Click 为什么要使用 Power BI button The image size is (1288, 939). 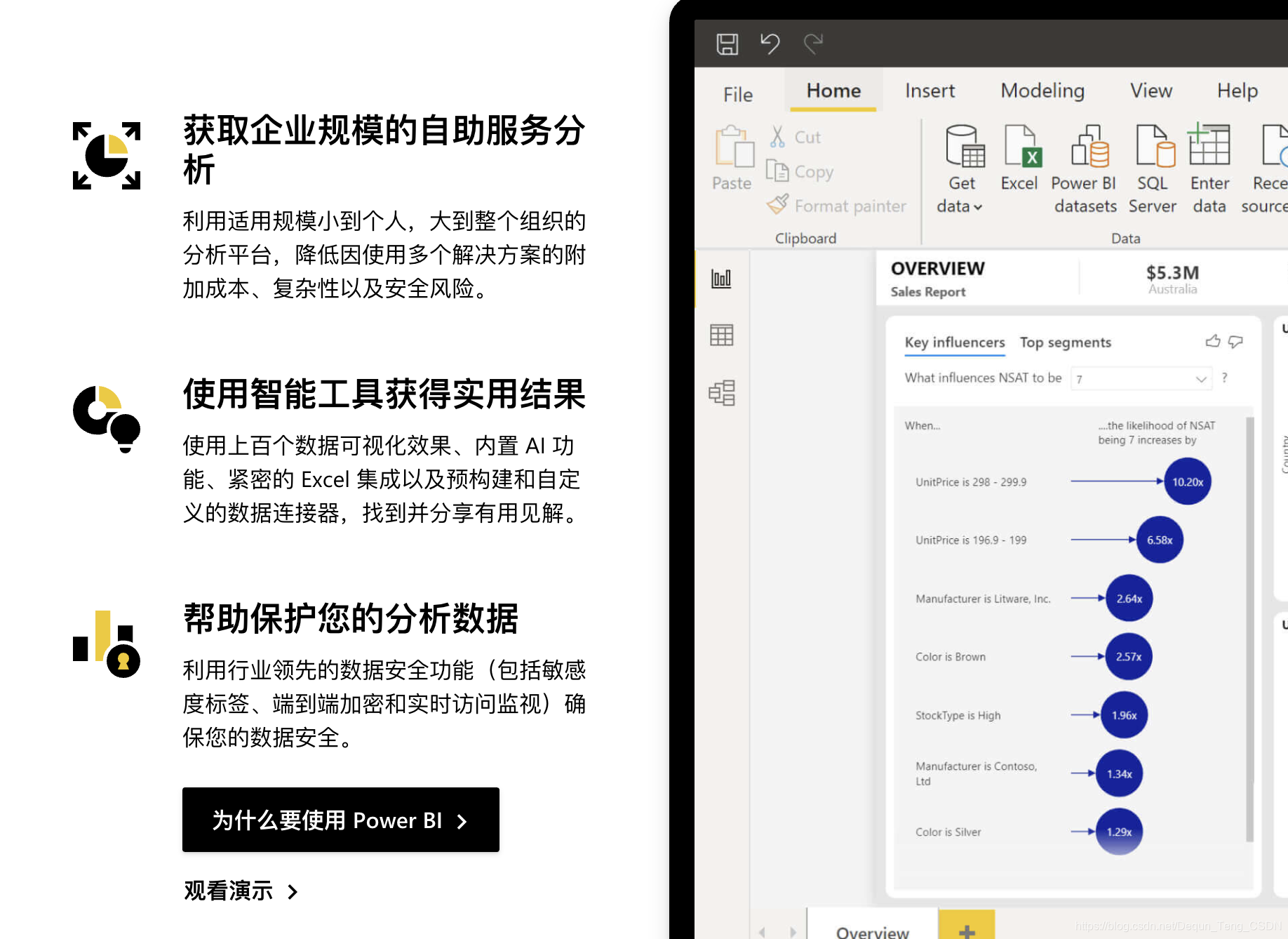(x=341, y=820)
